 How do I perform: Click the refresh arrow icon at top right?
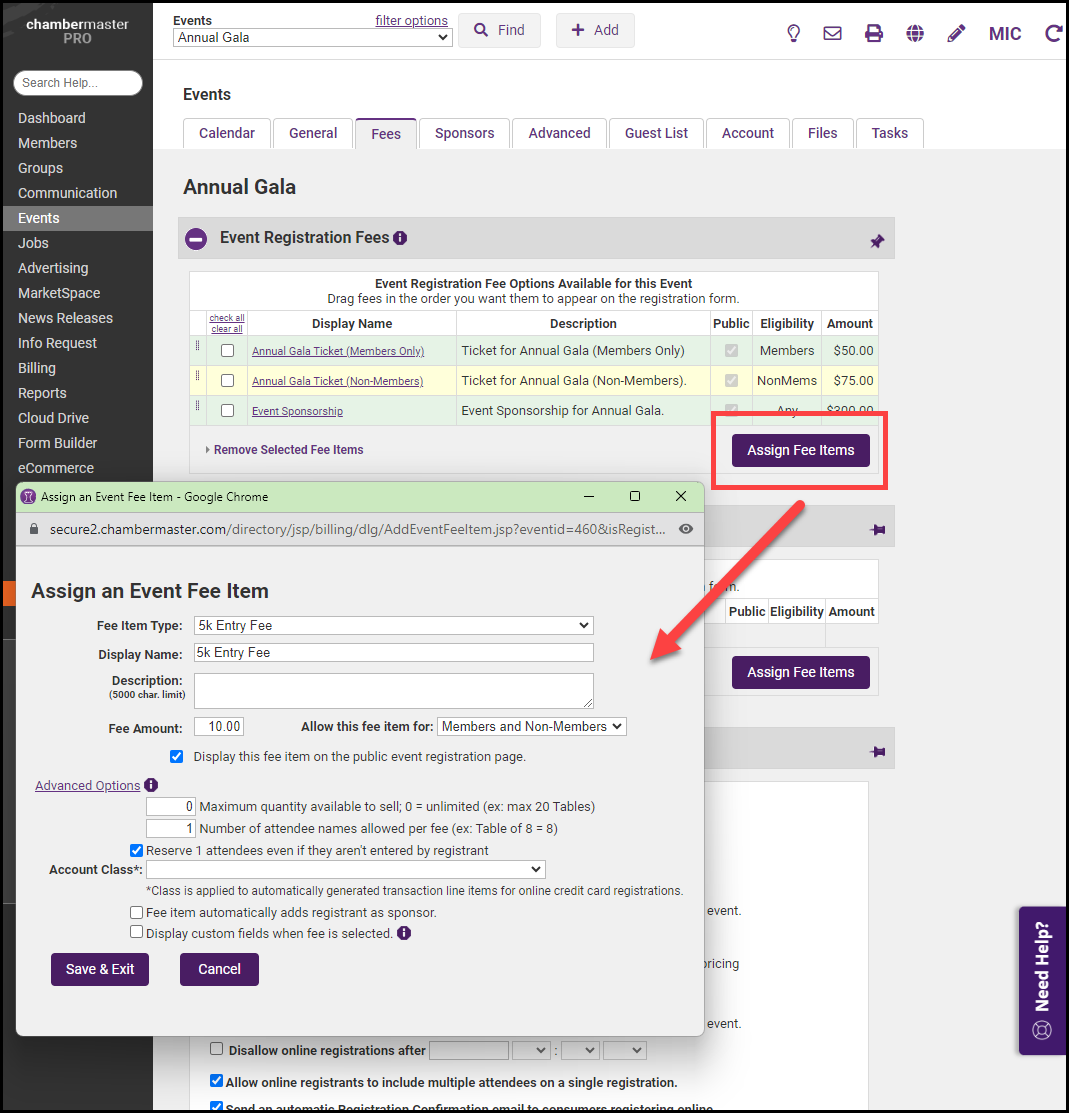(1052, 33)
